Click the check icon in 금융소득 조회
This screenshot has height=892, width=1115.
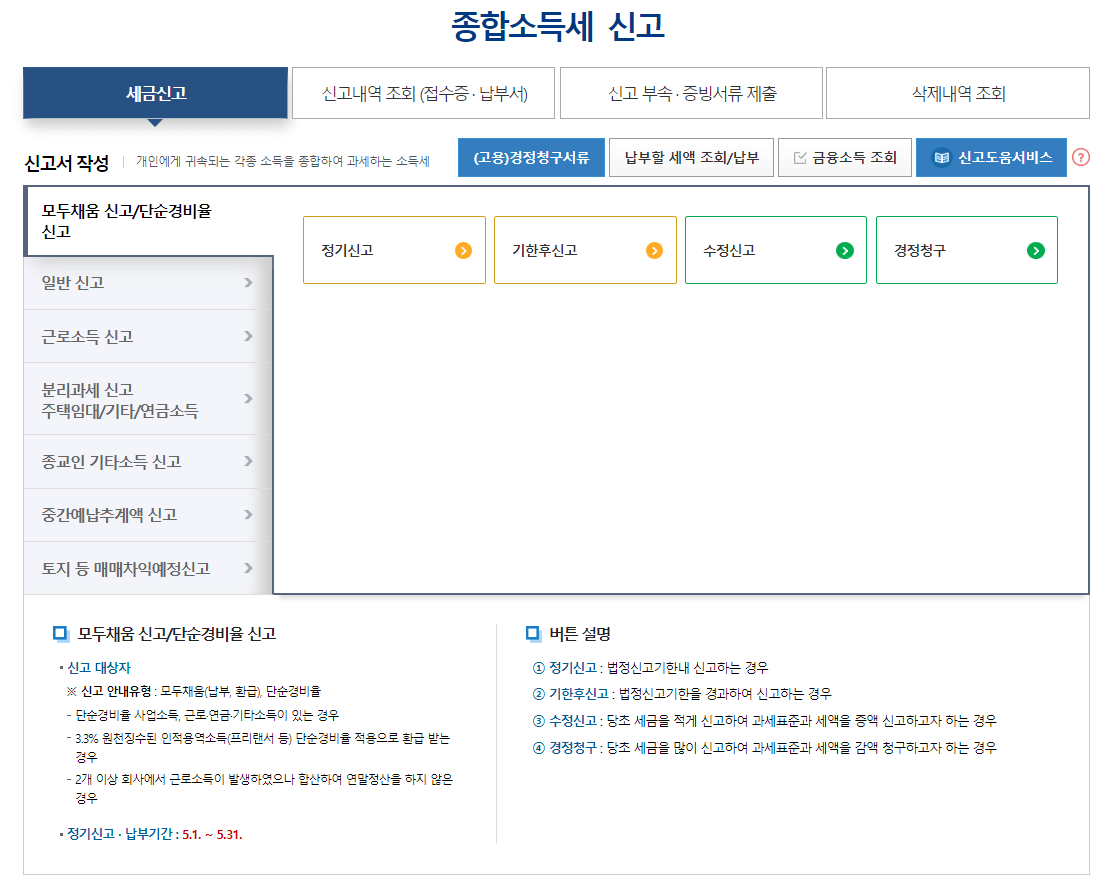pos(800,158)
